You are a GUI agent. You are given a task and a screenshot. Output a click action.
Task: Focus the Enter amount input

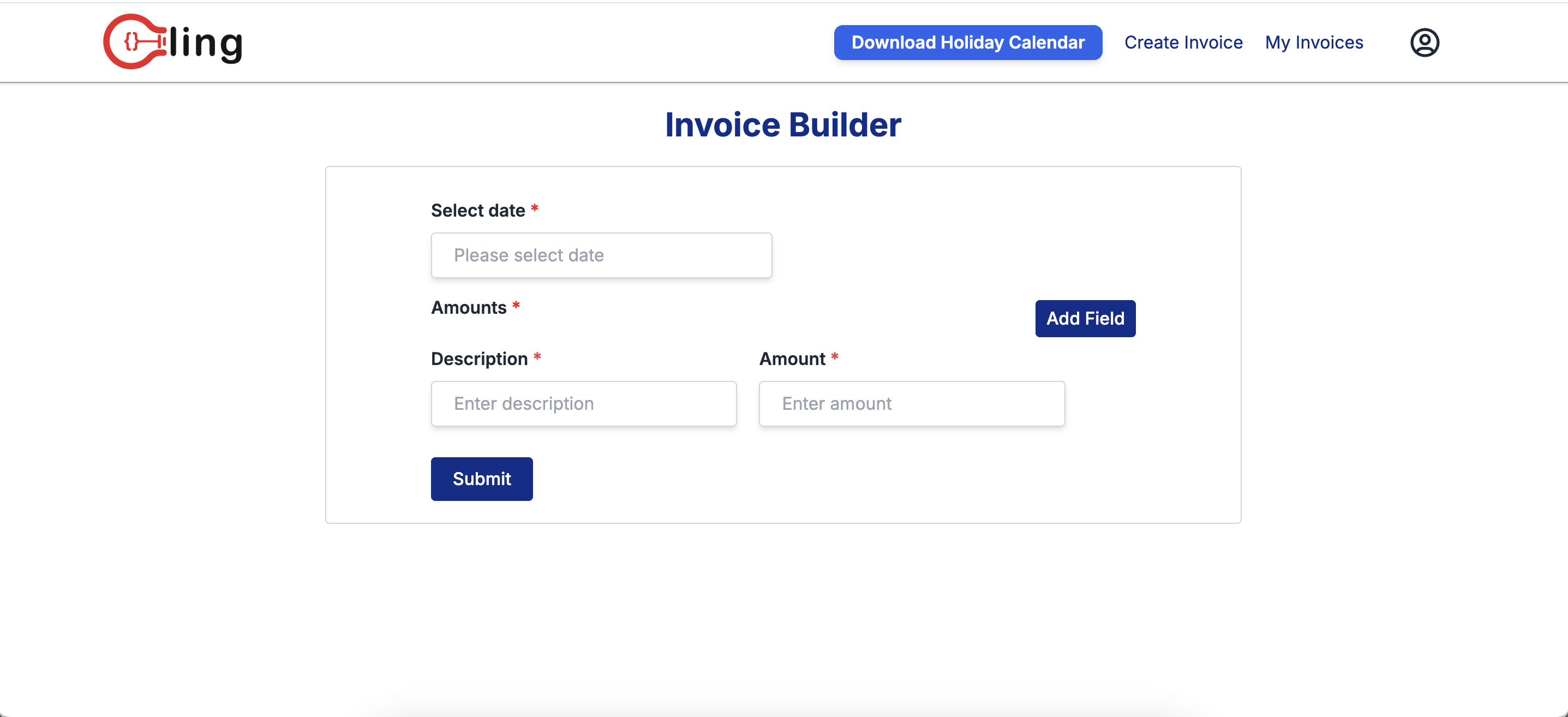[x=912, y=404]
